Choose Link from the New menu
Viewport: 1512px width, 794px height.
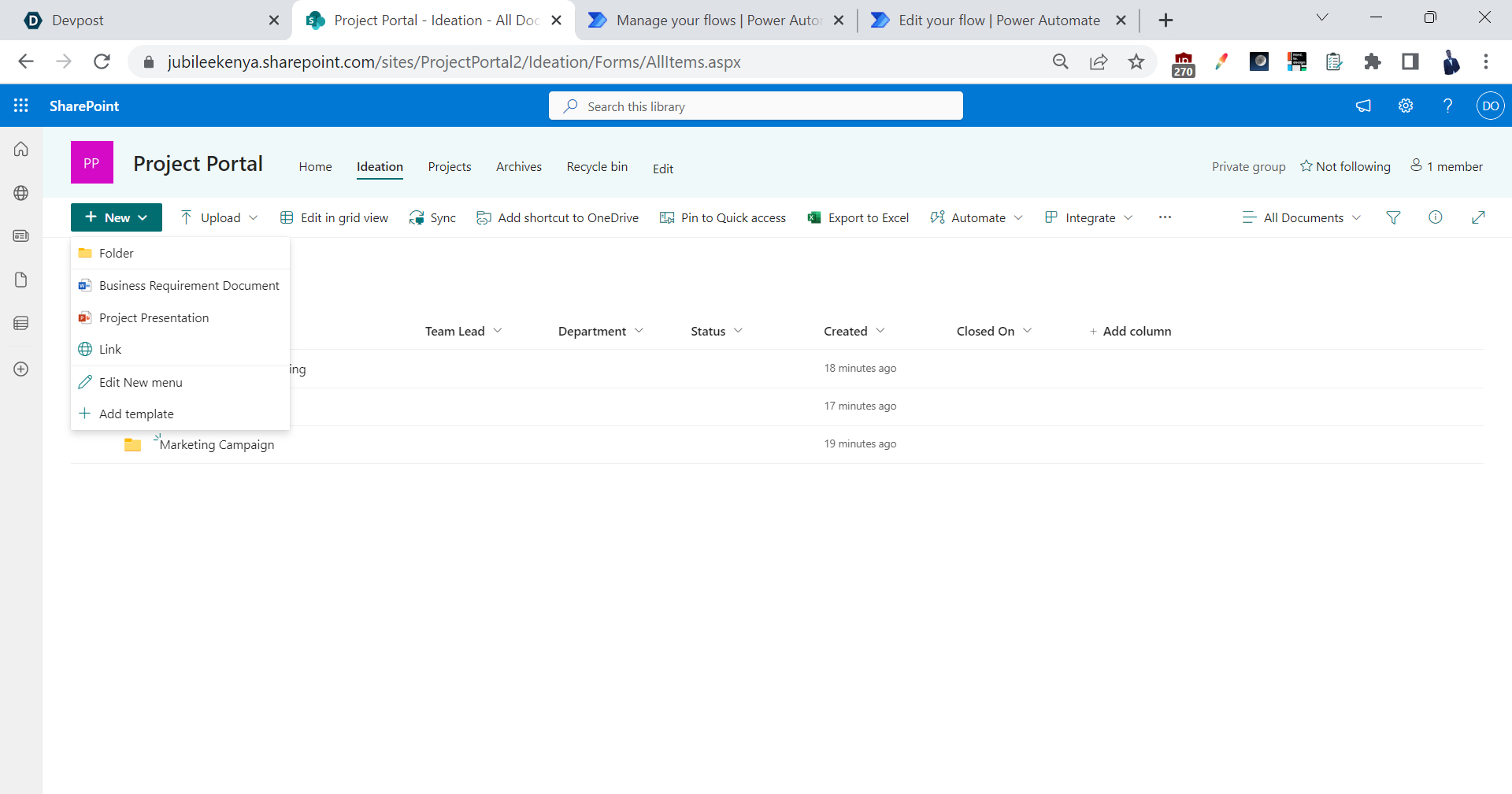pyautogui.click(x=180, y=349)
